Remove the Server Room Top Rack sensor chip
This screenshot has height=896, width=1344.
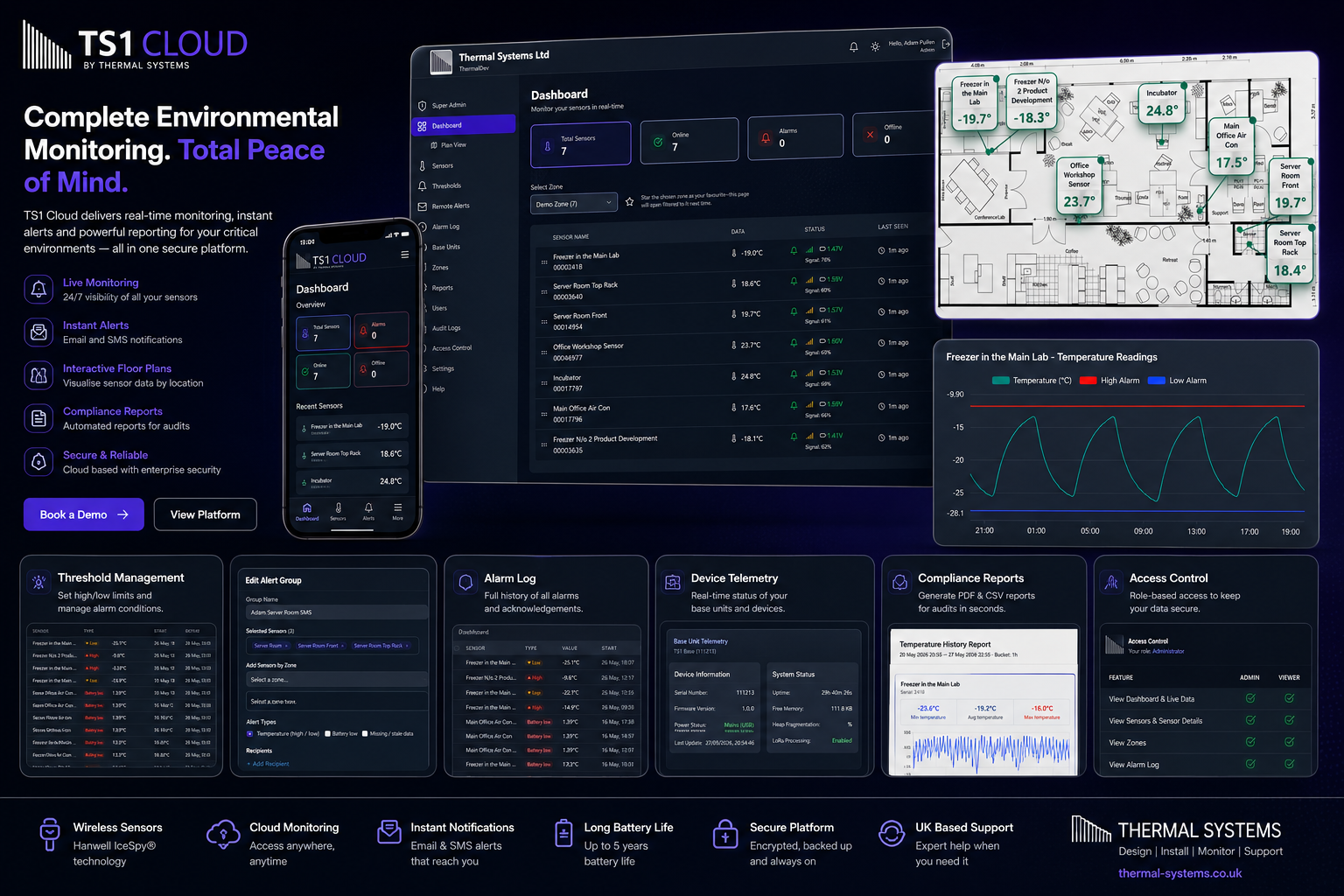click(407, 646)
